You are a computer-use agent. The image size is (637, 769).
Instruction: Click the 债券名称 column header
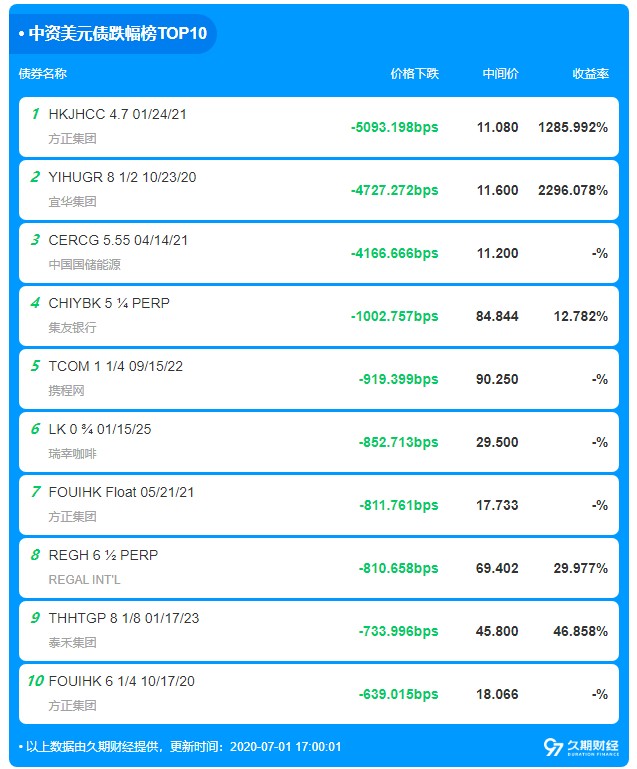(43, 74)
